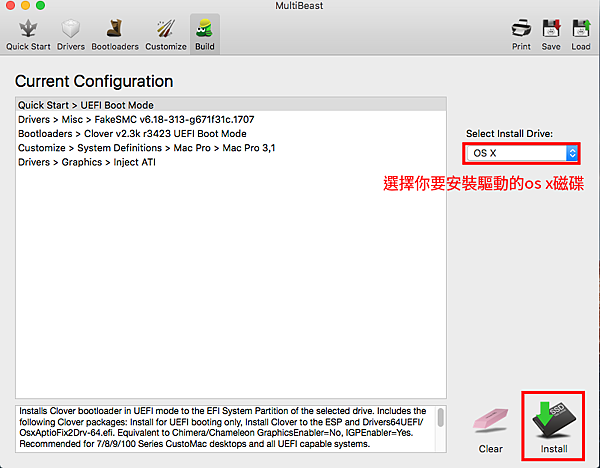This screenshot has height=468, width=600.
Task: Open the Customize toolbar section
Action: [166, 34]
